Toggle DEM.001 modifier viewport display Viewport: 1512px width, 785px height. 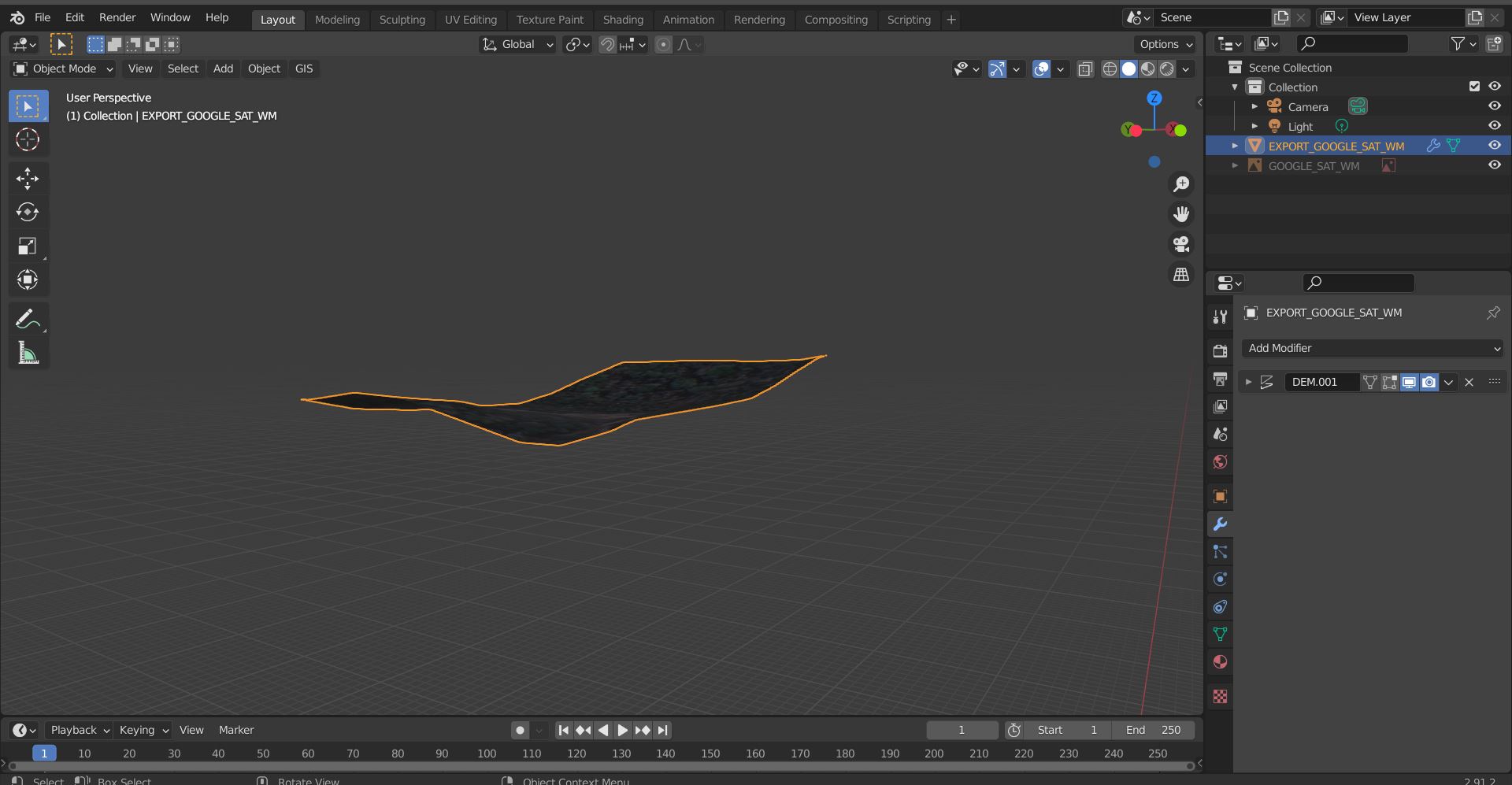pyautogui.click(x=1409, y=383)
